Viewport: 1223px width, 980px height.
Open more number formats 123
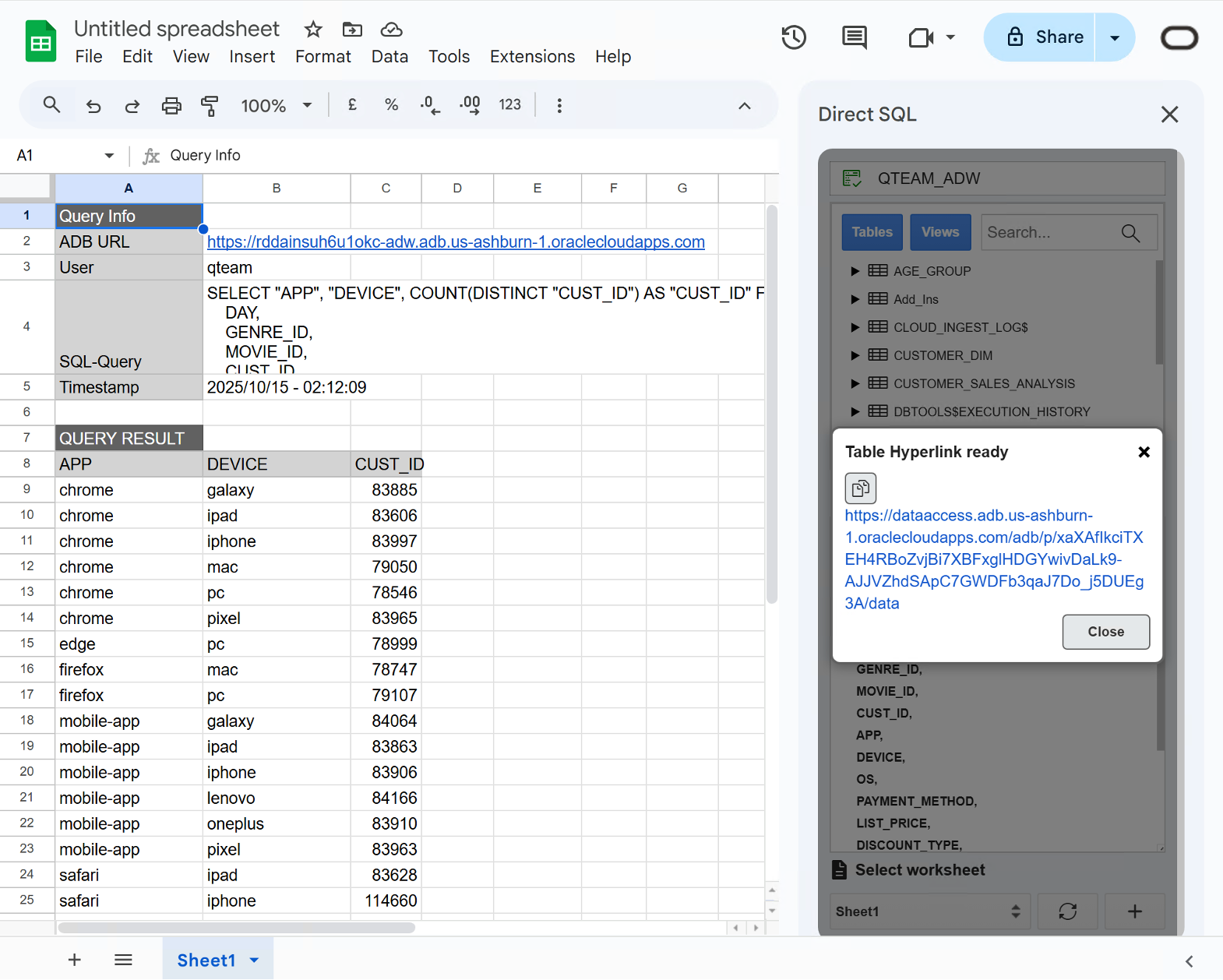[x=509, y=104]
